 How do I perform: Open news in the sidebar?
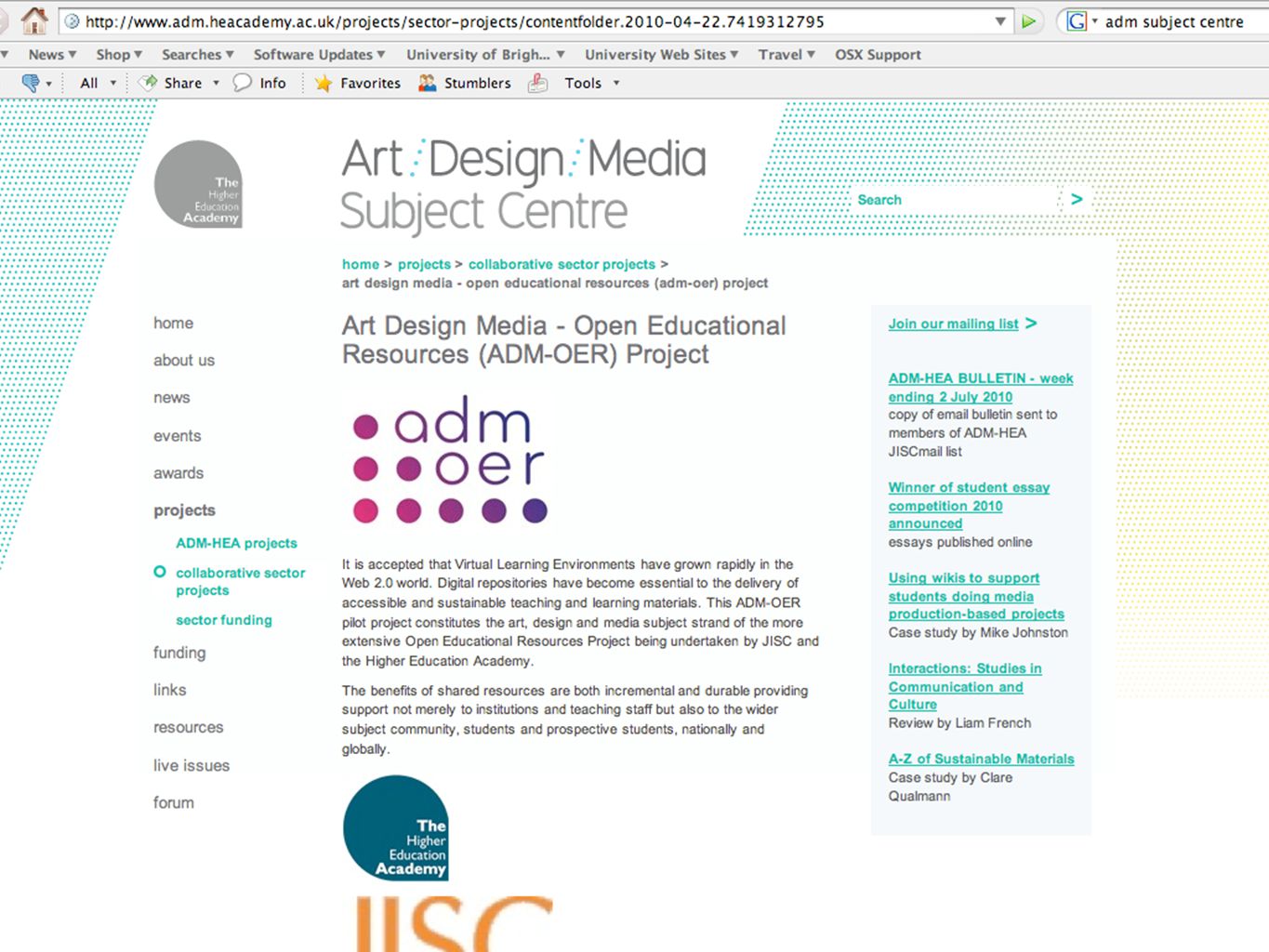tap(172, 397)
